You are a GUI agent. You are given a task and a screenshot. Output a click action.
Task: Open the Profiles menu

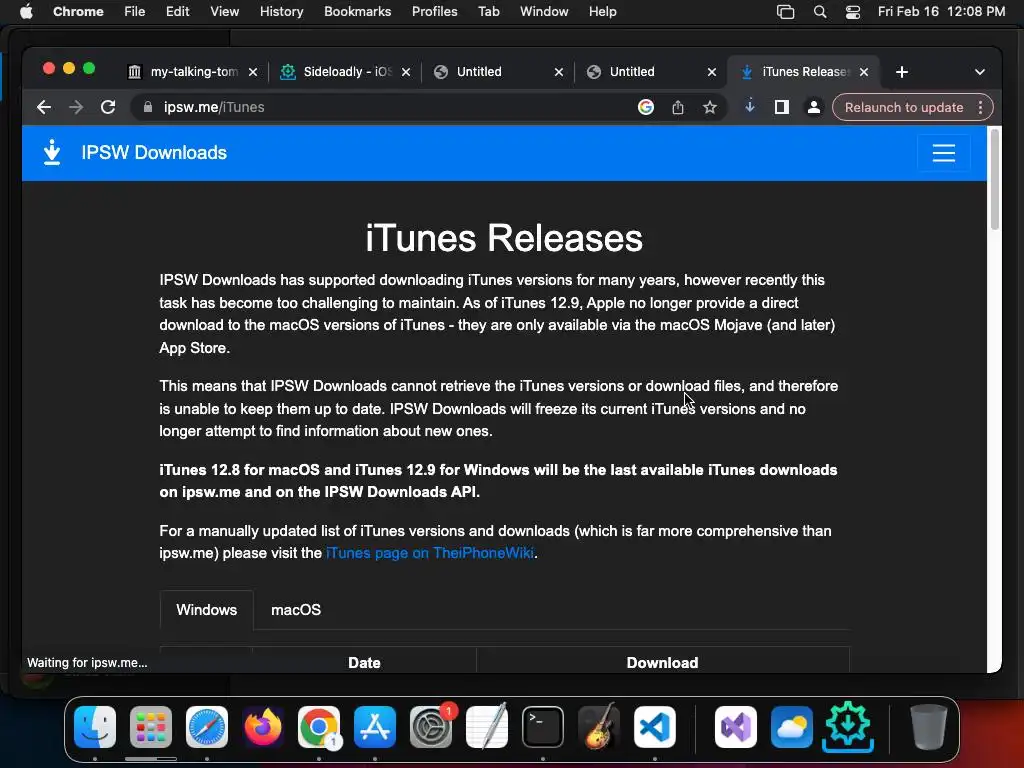click(434, 12)
